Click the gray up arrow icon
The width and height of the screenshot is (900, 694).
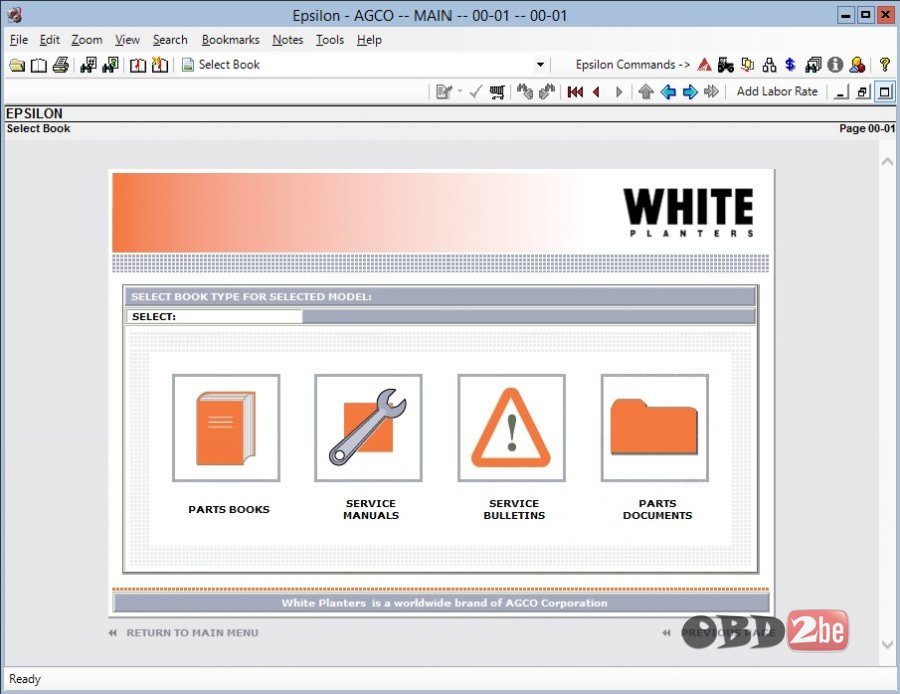coord(646,92)
